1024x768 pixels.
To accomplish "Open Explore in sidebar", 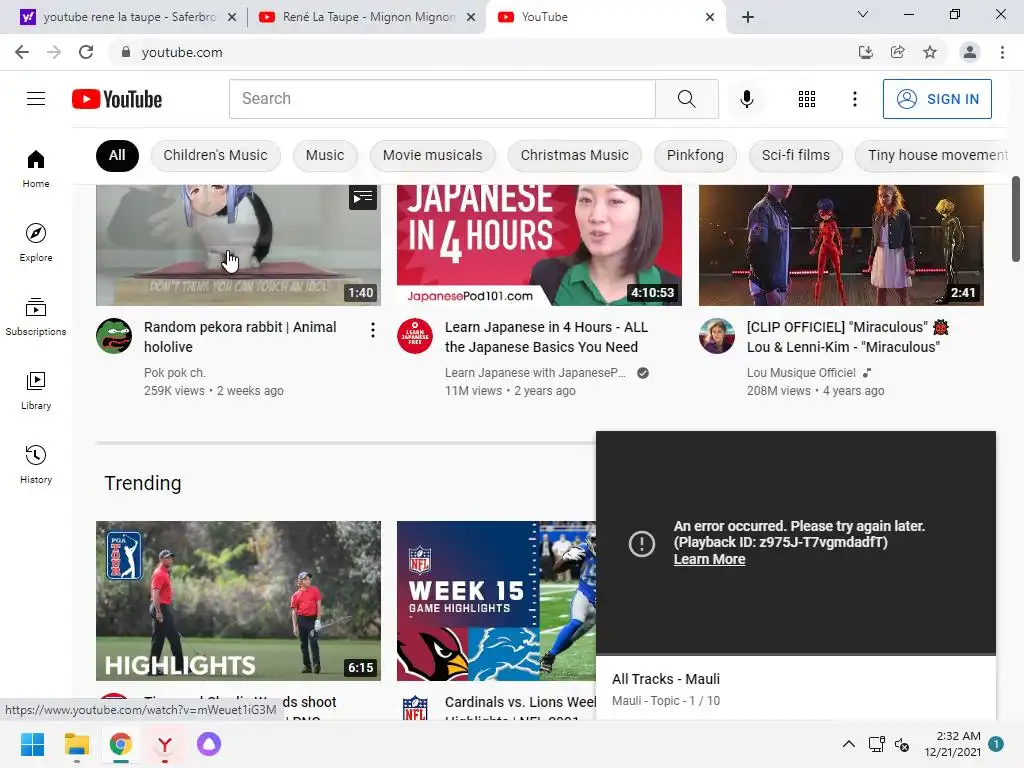I will pyautogui.click(x=36, y=242).
